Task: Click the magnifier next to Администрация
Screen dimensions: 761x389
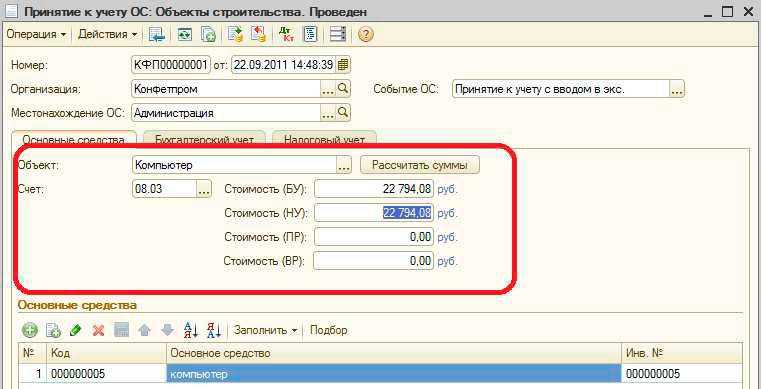Action: tap(343, 113)
